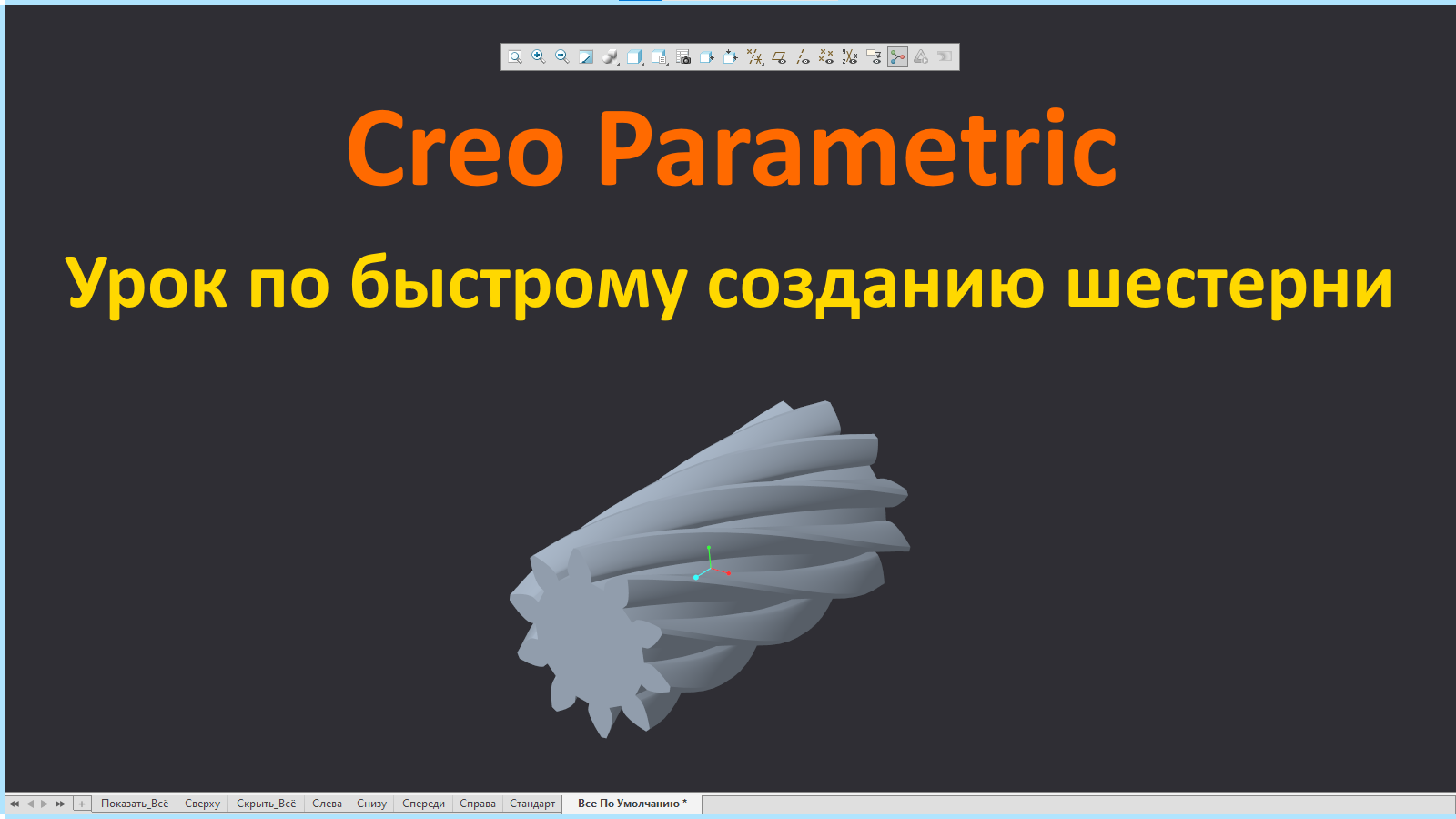Toggle datum plane display eye icon

[x=779, y=56]
